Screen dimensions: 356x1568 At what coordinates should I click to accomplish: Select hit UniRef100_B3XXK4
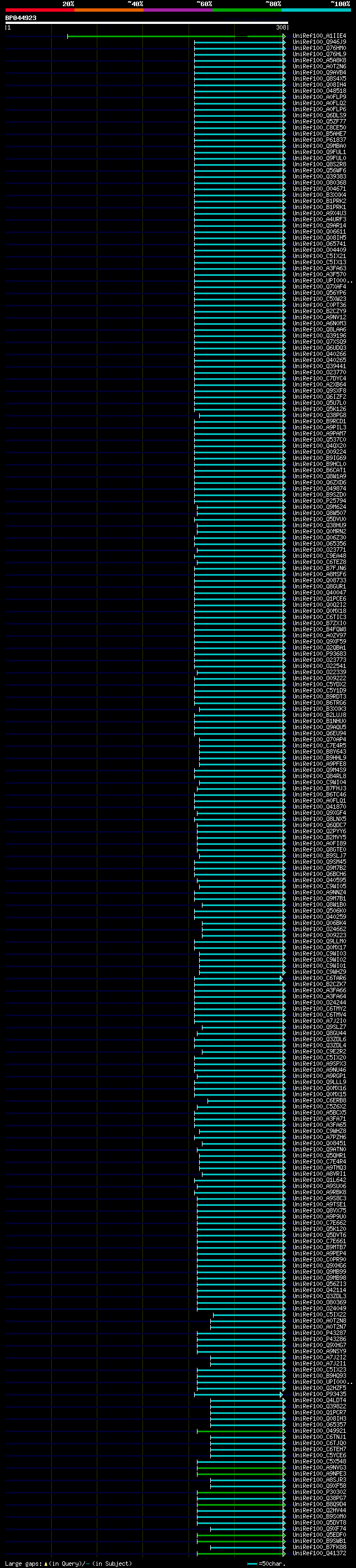click(x=319, y=195)
